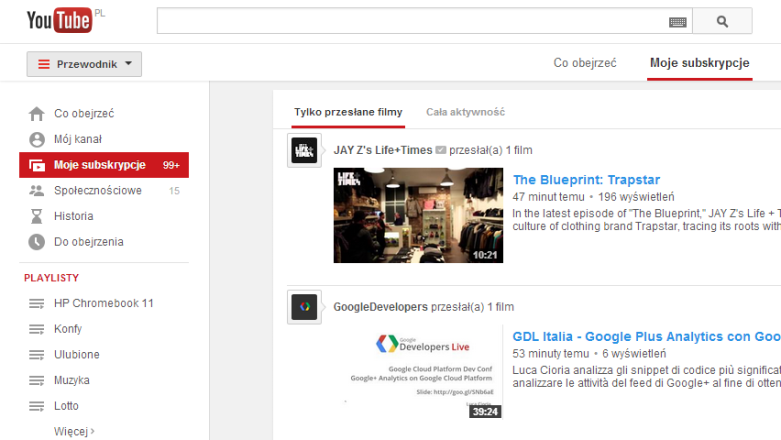This screenshot has height=440, width=781.
Task: Switch to the Cała aktywność tab
Action: (x=465, y=113)
